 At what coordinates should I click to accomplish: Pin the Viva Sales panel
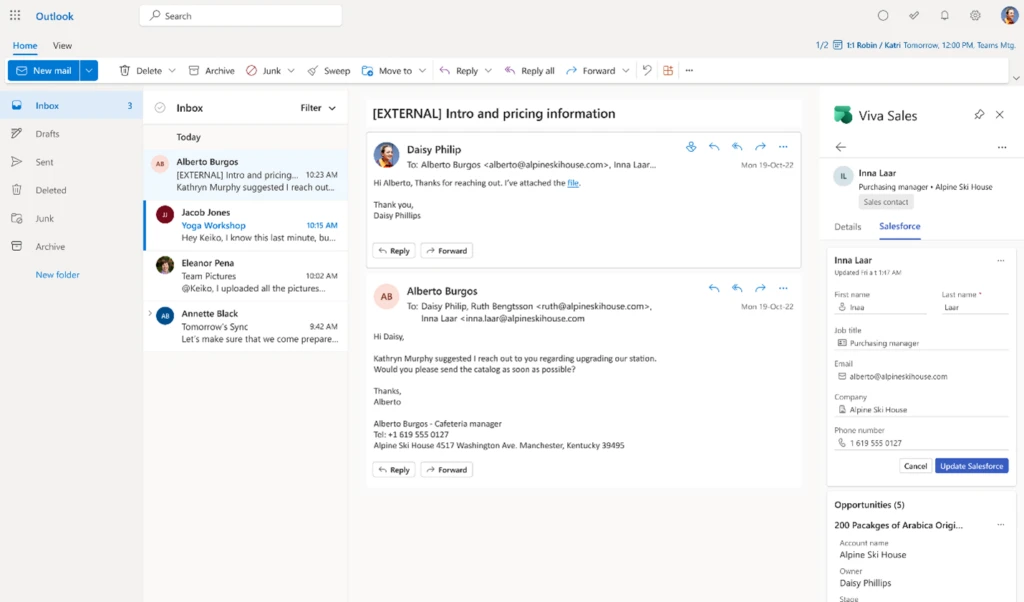coord(979,115)
